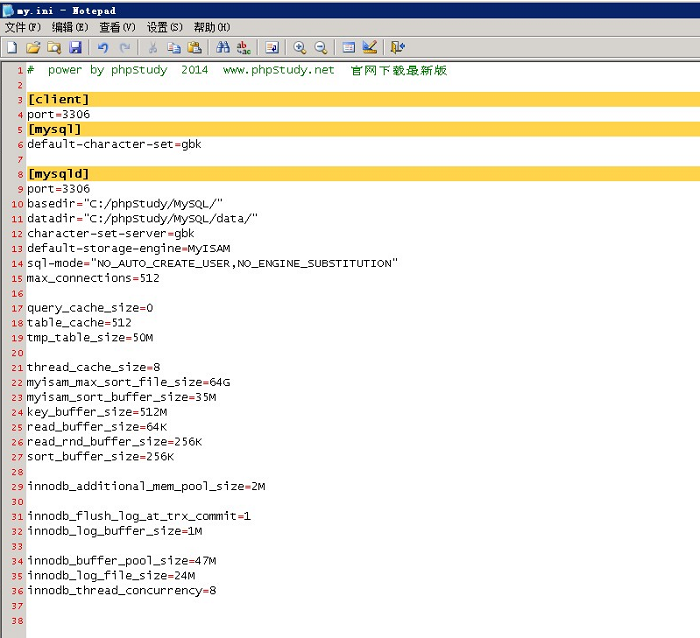
Task: Click the table_cache=512 line
Action: tap(79, 323)
